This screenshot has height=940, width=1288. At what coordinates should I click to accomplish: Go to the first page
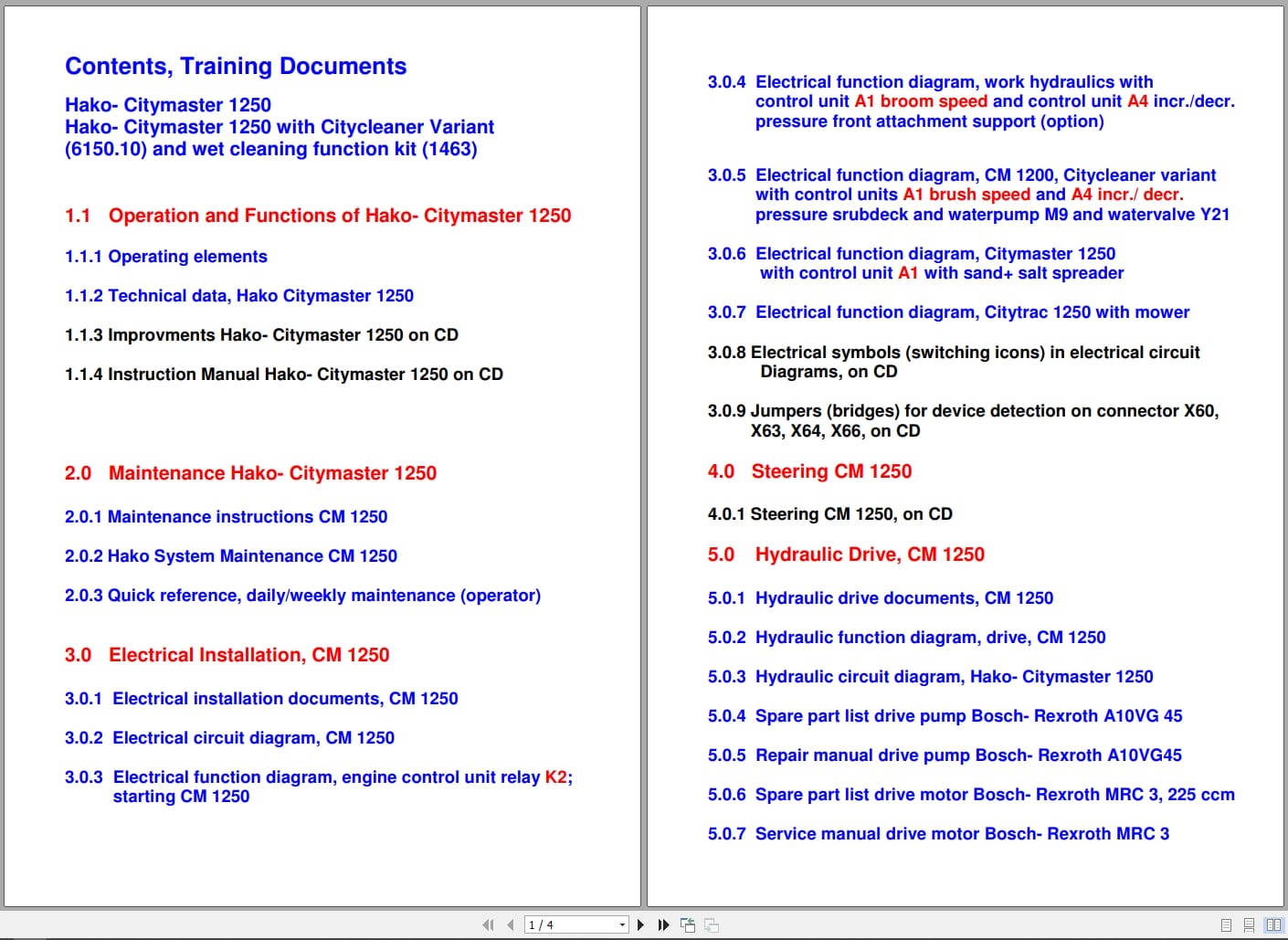tap(488, 924)
